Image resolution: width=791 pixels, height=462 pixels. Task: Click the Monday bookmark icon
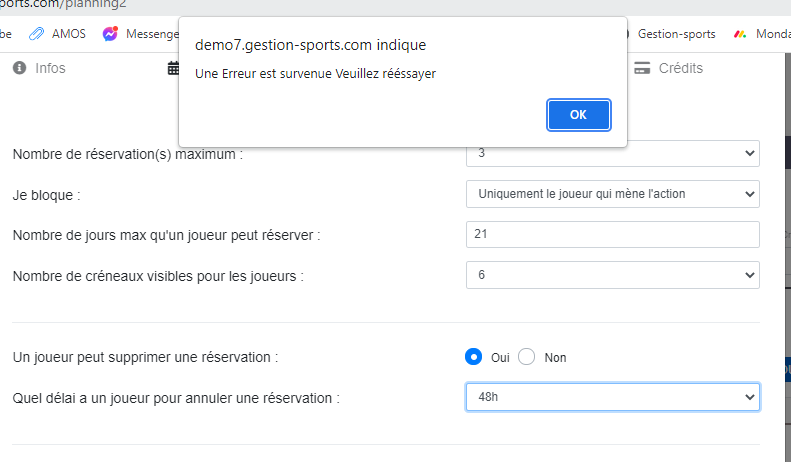tap(739, 33)
